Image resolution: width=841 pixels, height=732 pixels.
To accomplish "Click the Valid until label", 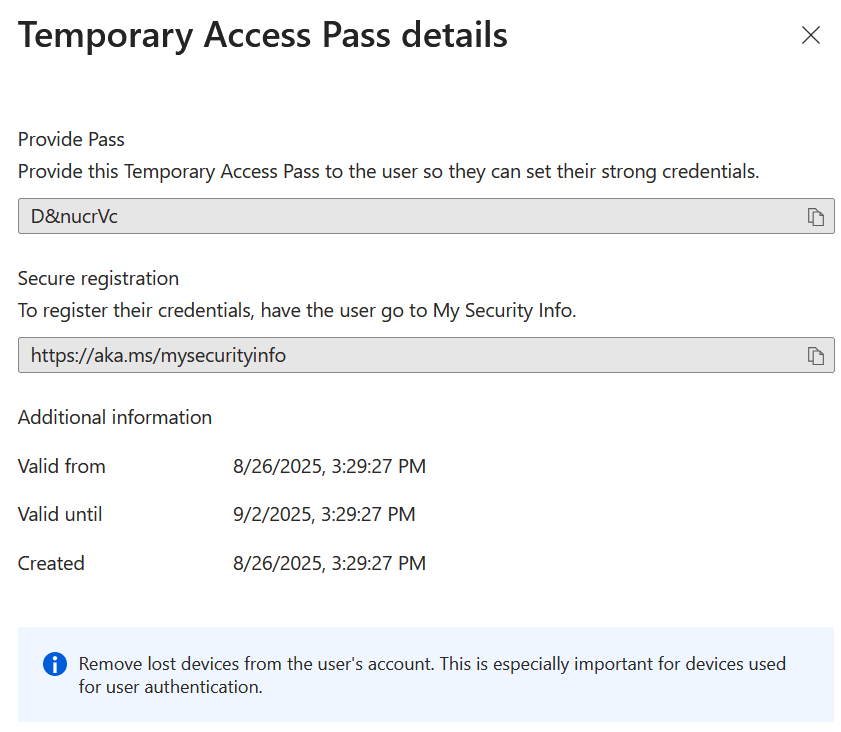I will [x=60, y=515].
